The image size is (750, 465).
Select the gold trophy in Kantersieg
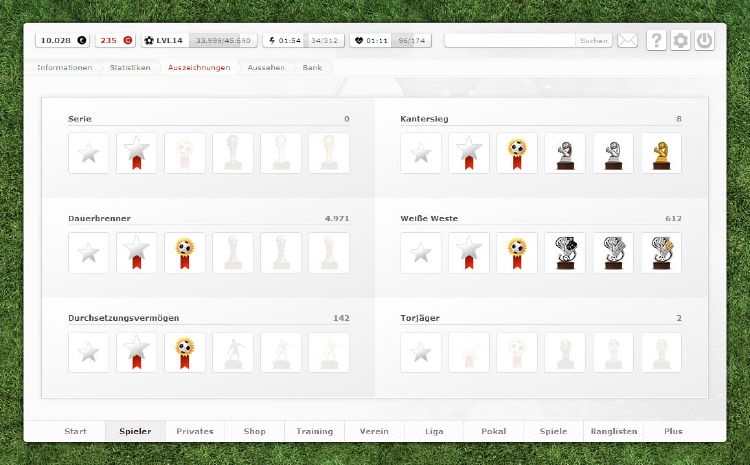point(661,153)
